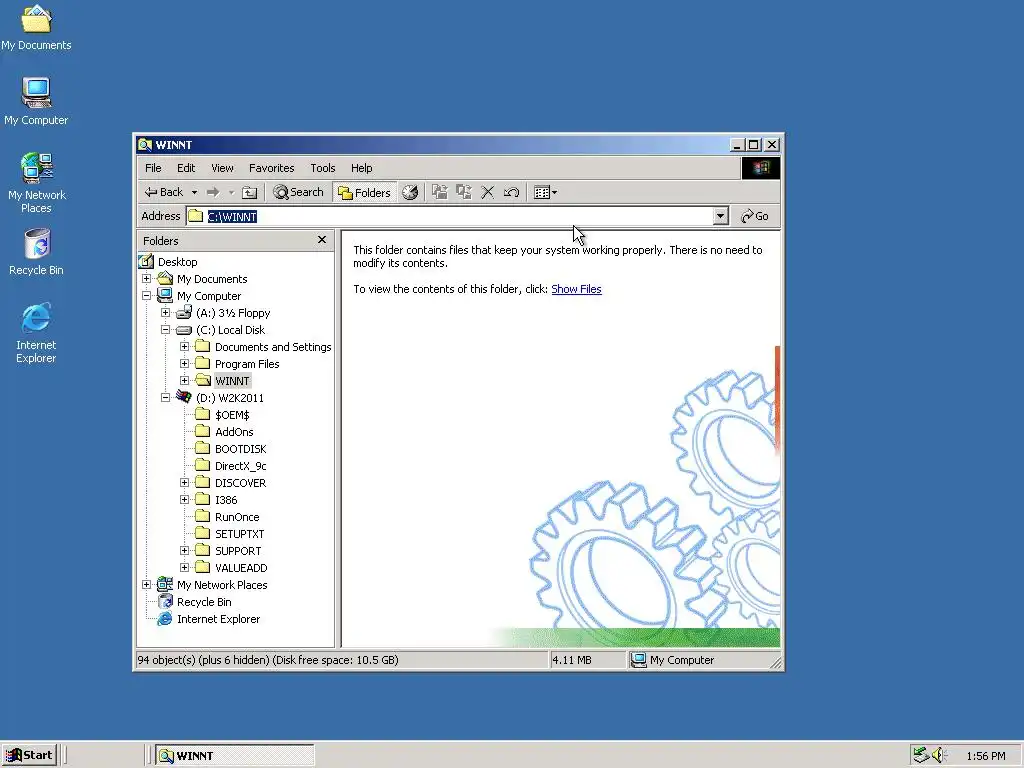The image size is (1024, 768).
Task: Select the Program Files folder in tree
Action: (x=247, y=364)
